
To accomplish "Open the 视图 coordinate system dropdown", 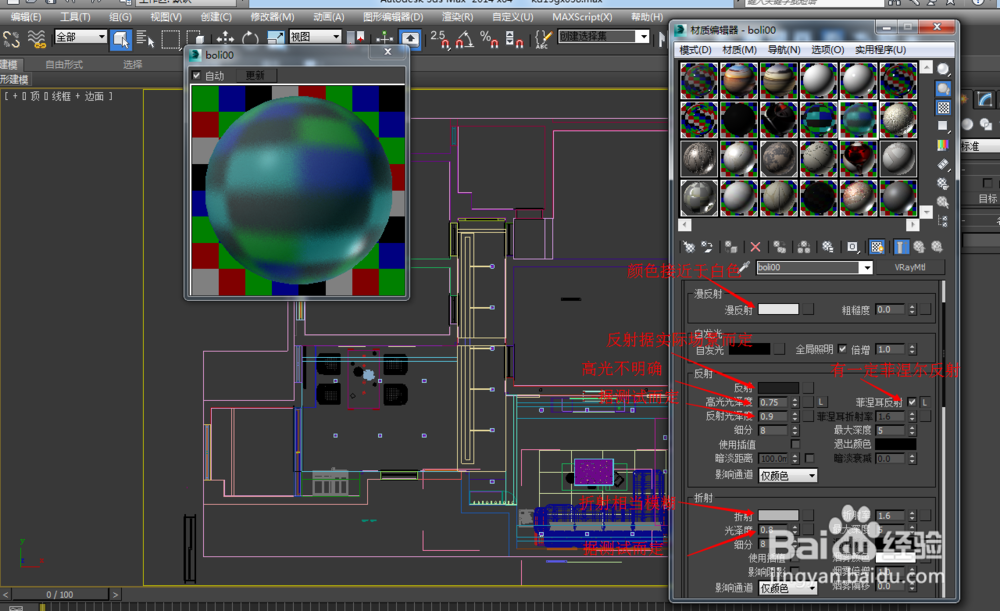I will (315, 37).
